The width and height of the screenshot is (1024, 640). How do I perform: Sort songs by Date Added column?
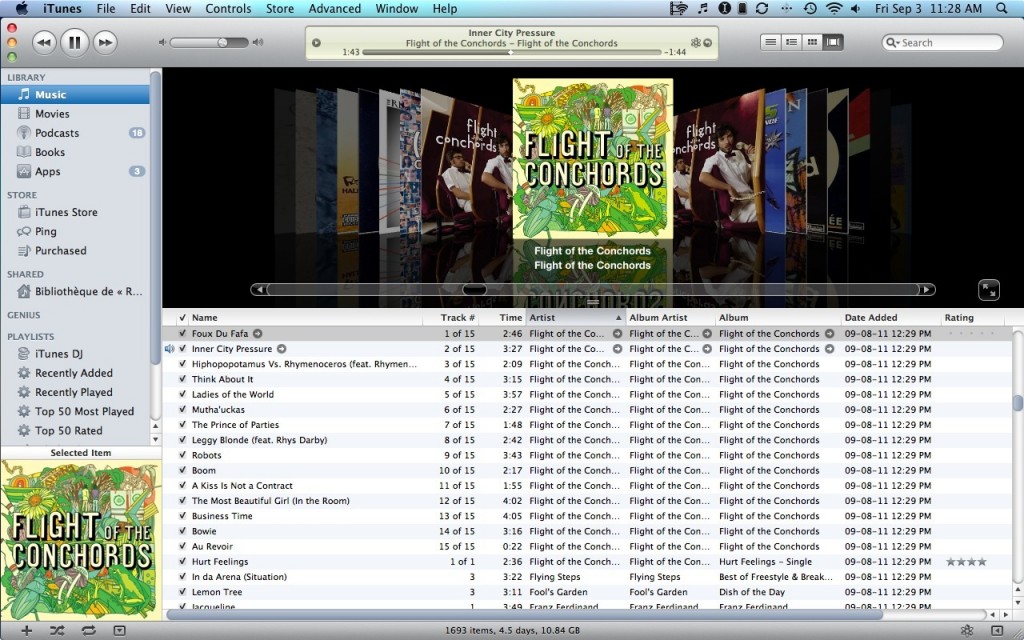(x=891, y=317)
